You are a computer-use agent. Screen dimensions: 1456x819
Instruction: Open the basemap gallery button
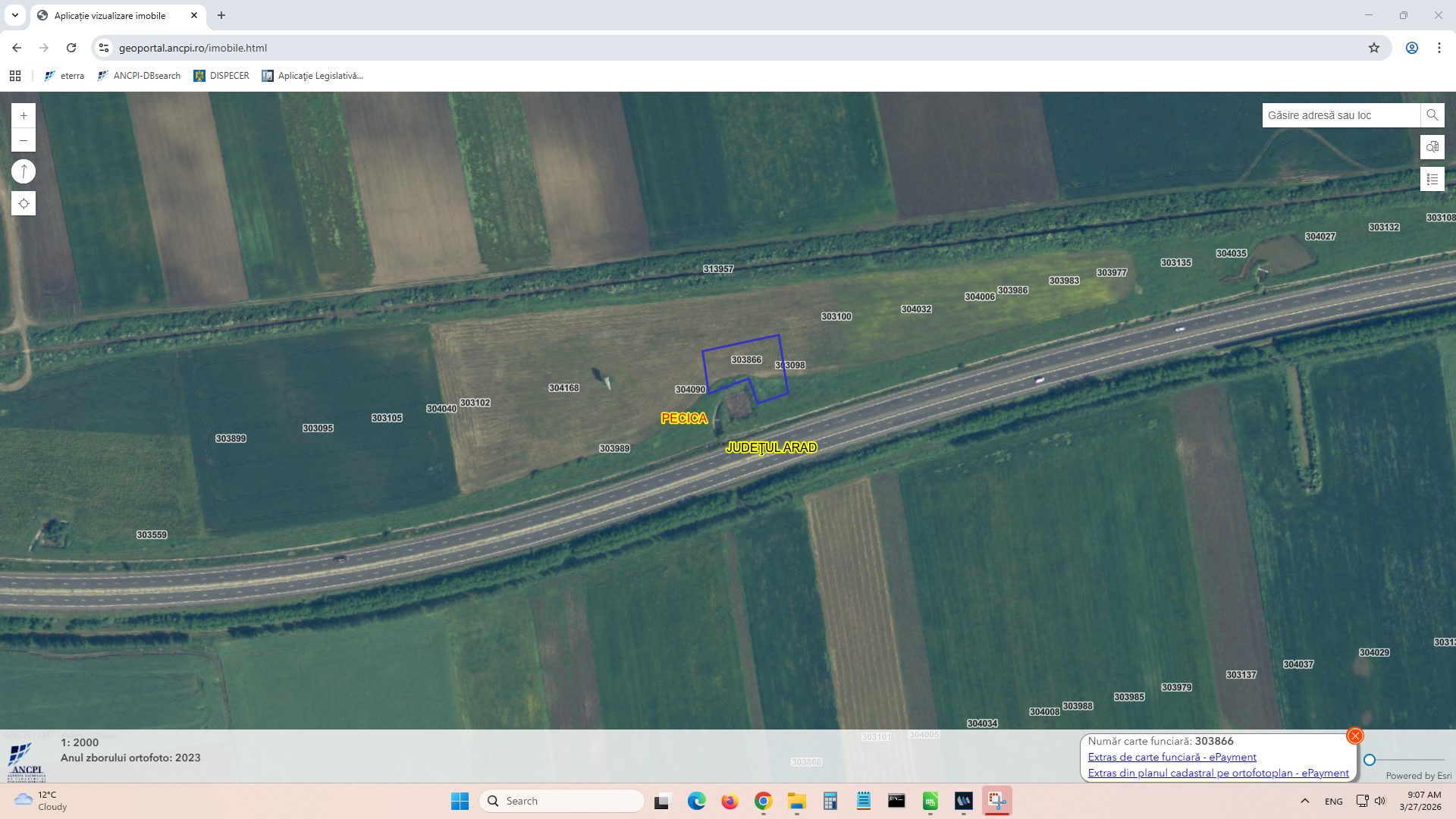(x=1432, y=147)
